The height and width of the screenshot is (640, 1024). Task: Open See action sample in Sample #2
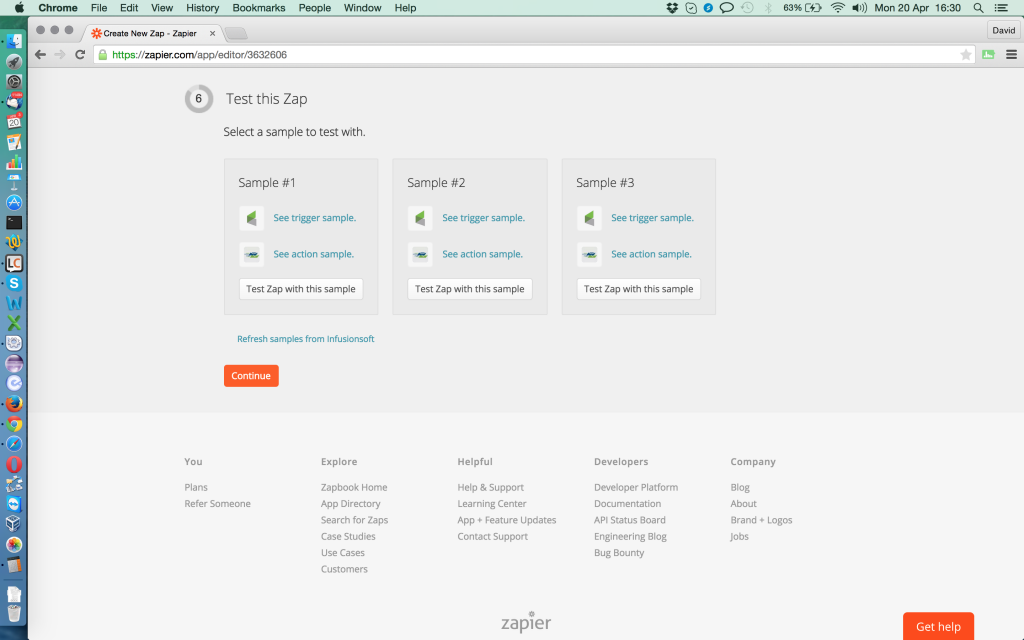(x=483, y=254)
